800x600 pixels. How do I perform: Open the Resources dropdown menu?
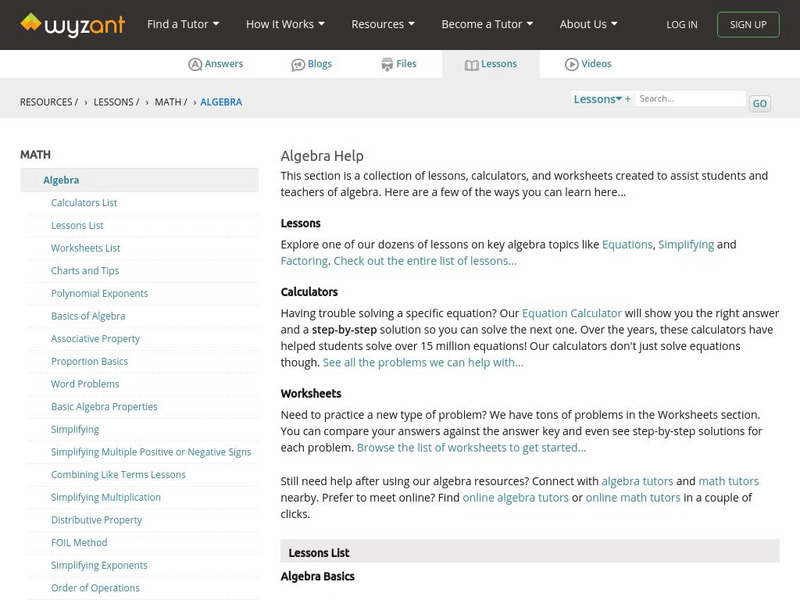pyautogui.click(x=384, y=24)
